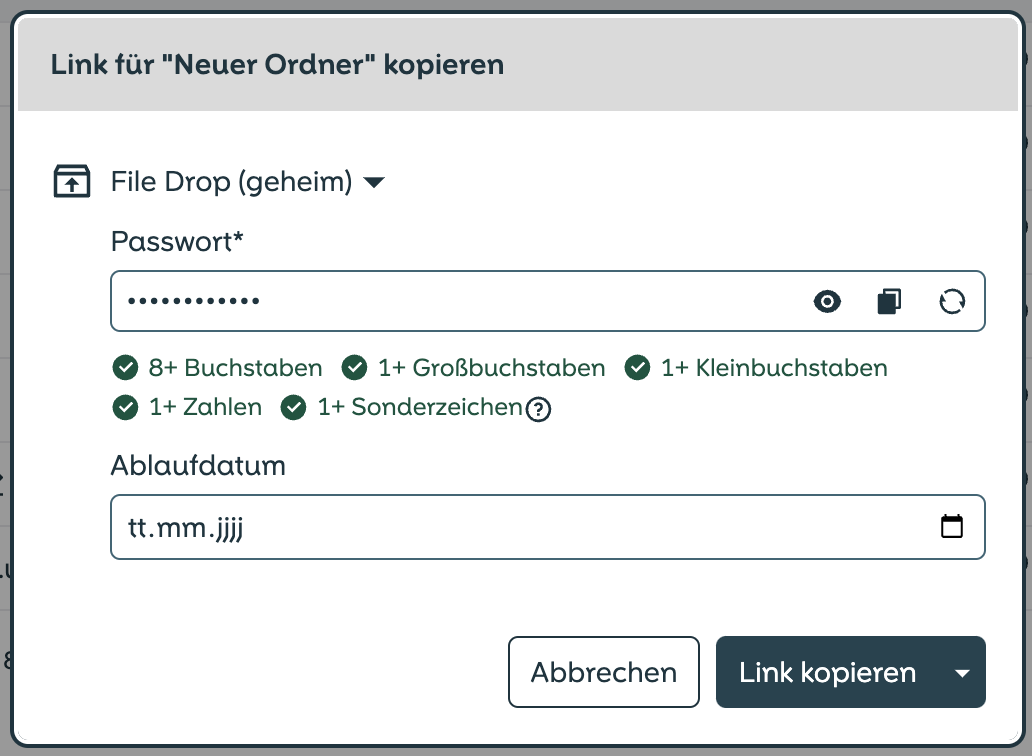This screenshot has height=756, width=1032.
Task: Copy the password to clipboard
Action: pyautogui.click(x=889, y=301)
